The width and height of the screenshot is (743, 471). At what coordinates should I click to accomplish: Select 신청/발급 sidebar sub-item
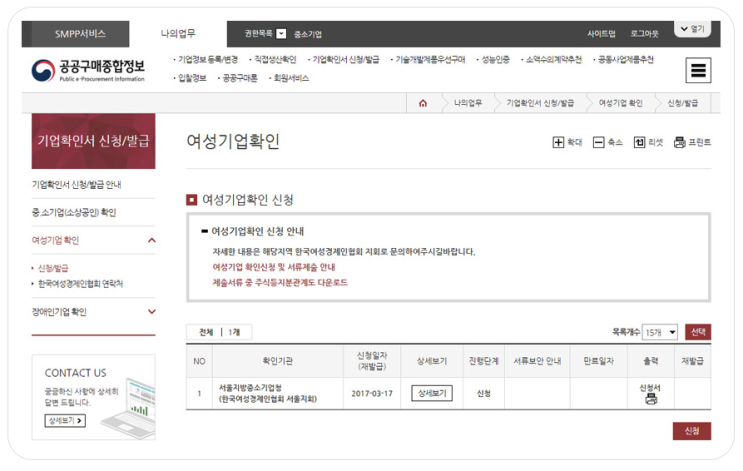(53, 268)
